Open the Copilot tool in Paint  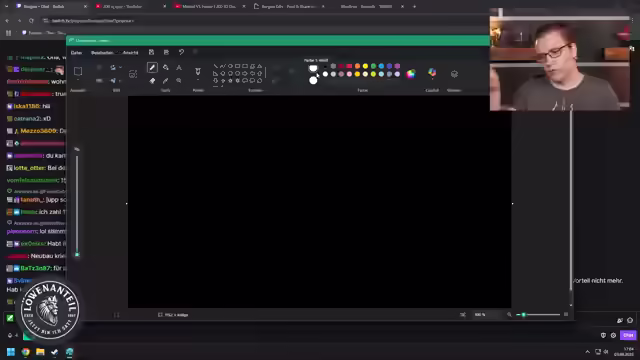point(432,73)
